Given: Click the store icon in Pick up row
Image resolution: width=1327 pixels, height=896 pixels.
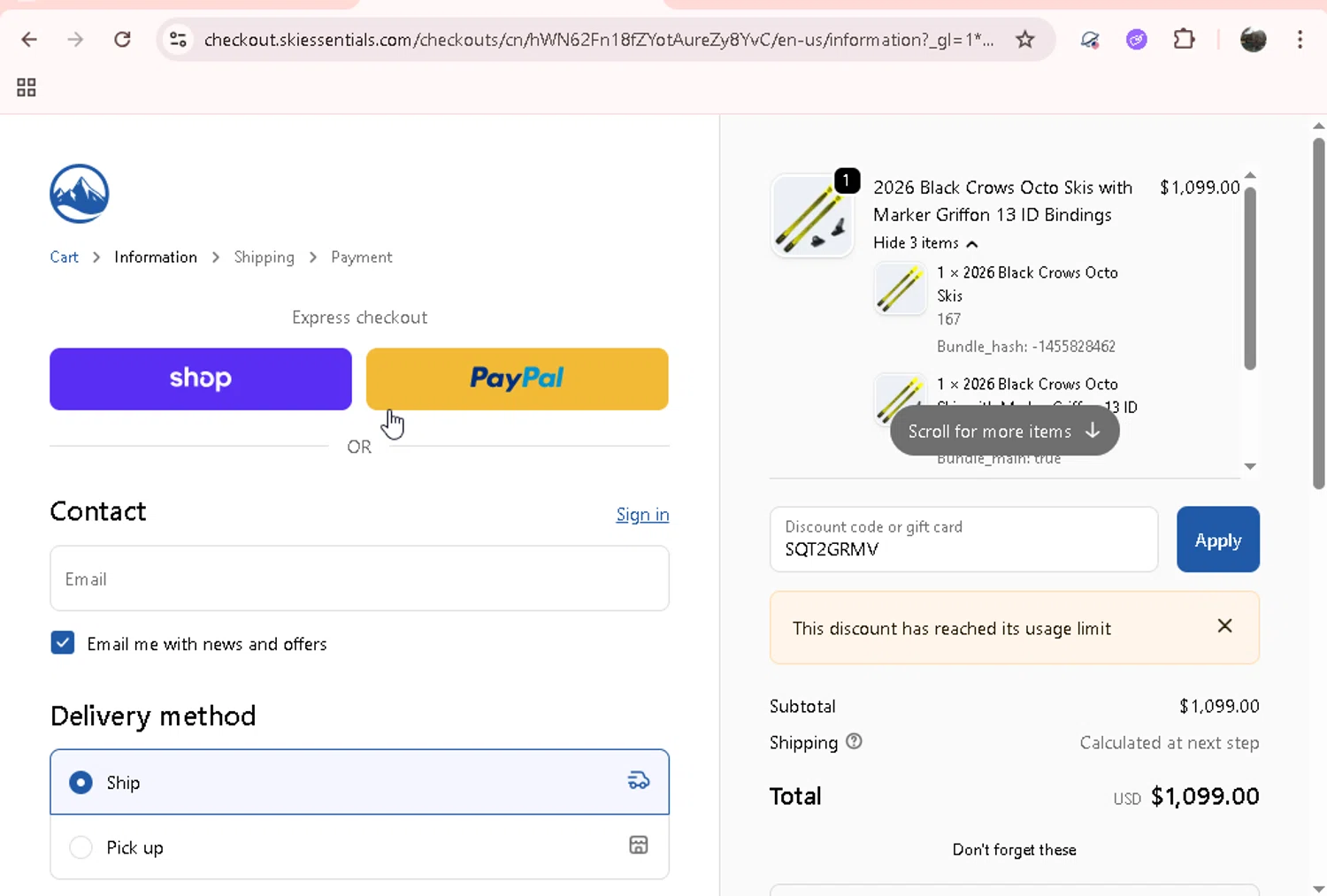Looking at the screenshot, I should pyautogui.click(x=638, y=846).
